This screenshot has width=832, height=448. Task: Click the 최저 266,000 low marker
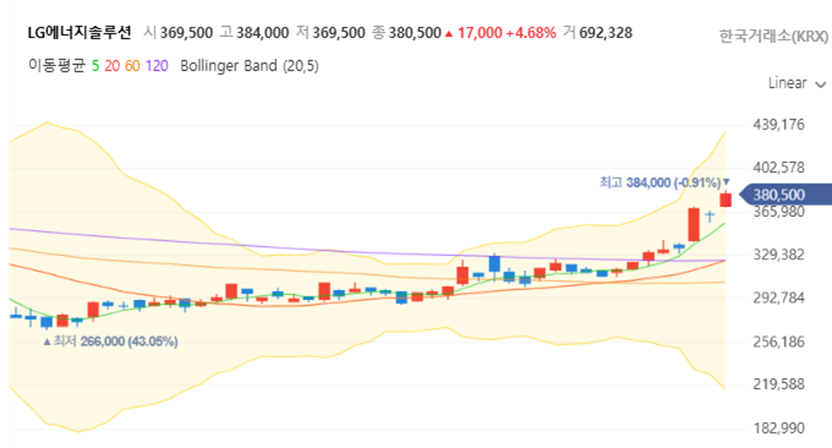(110, 341)
